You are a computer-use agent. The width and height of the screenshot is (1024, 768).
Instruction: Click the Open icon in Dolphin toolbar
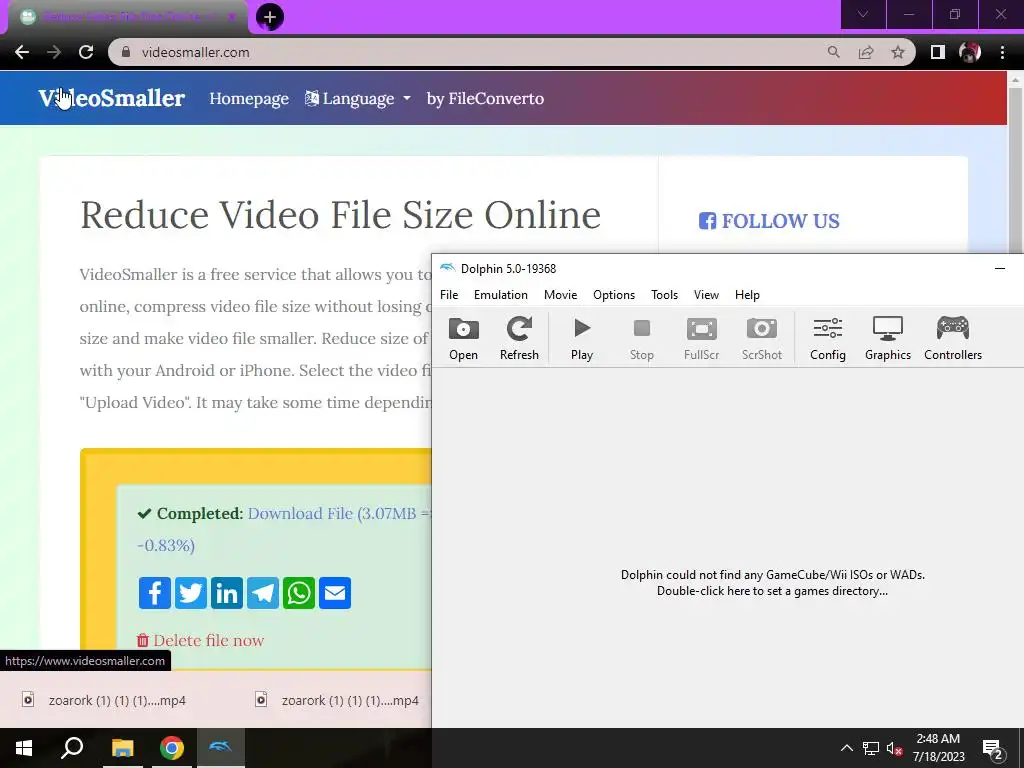(x=464, y=338)
